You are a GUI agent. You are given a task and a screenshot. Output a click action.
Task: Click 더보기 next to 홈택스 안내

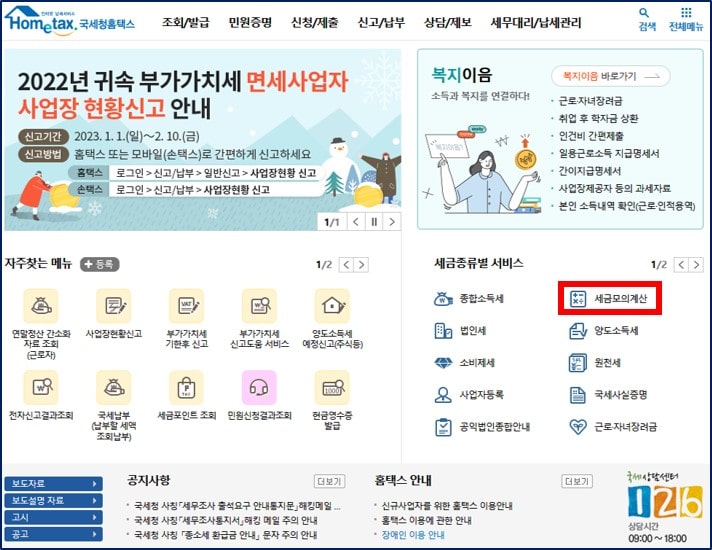577,481
